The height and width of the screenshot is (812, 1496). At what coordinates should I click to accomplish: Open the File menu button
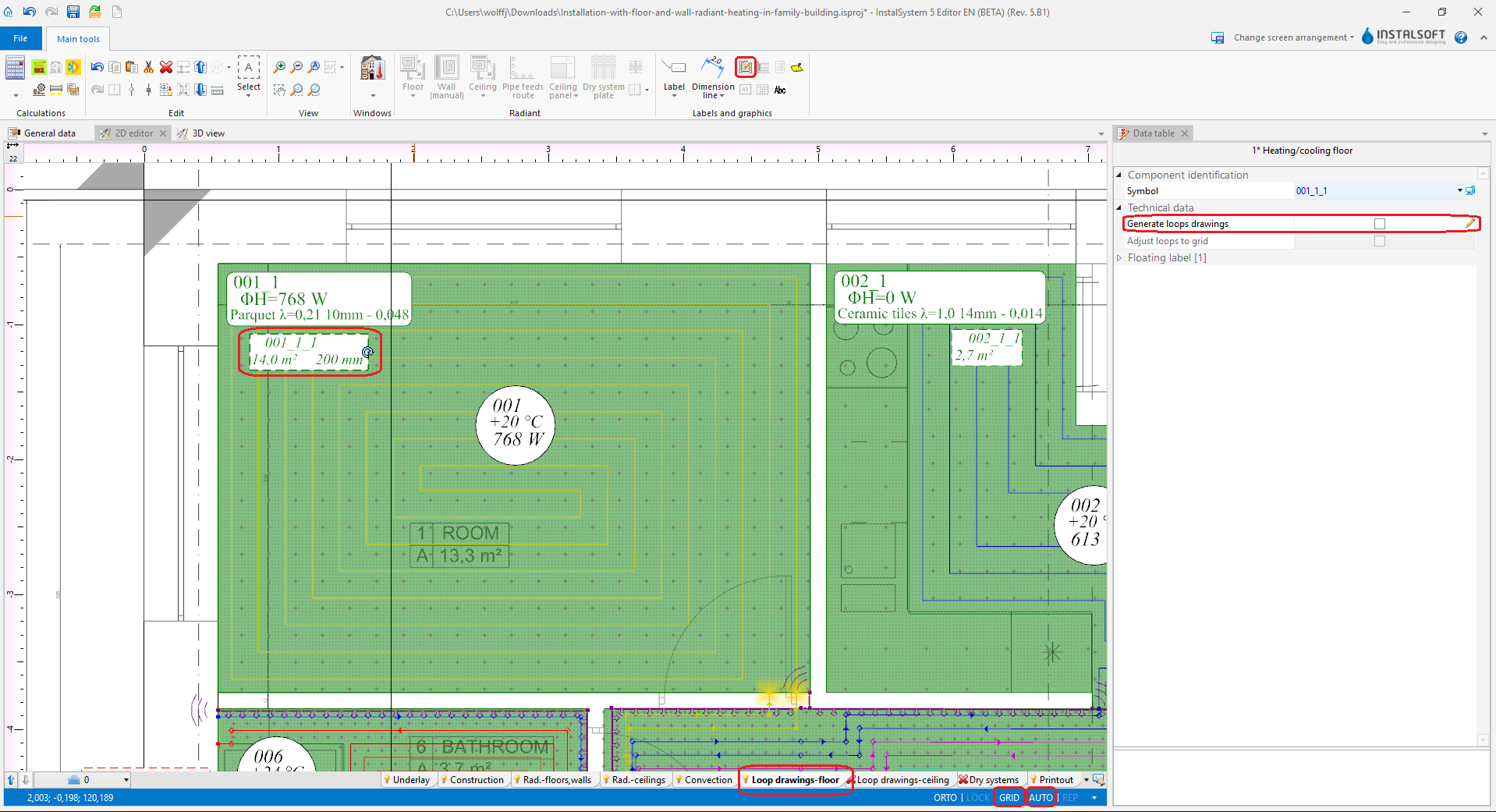click(20, 38)
